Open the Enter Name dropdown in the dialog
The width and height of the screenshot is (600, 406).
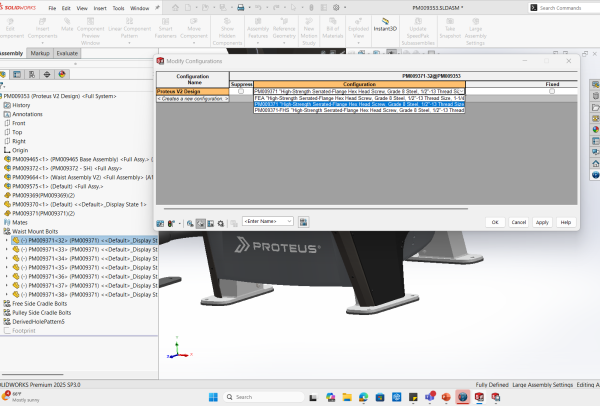tap(289, 221)
